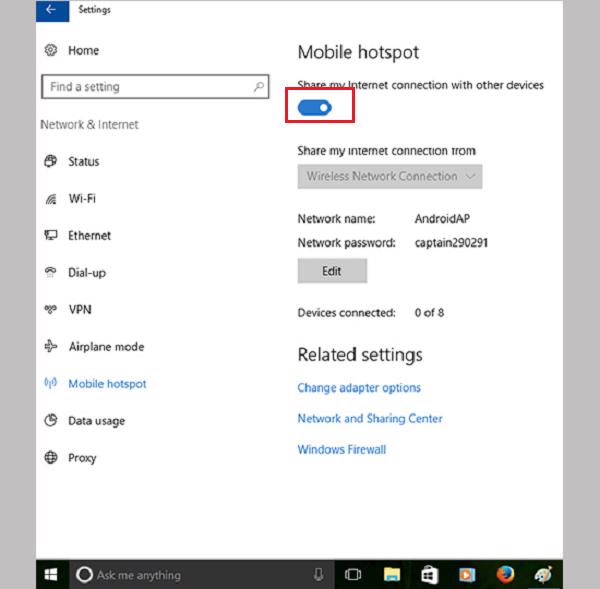Click the Data usage pie icon
This screenshot has height=589, width=600.
pos(50,421)
